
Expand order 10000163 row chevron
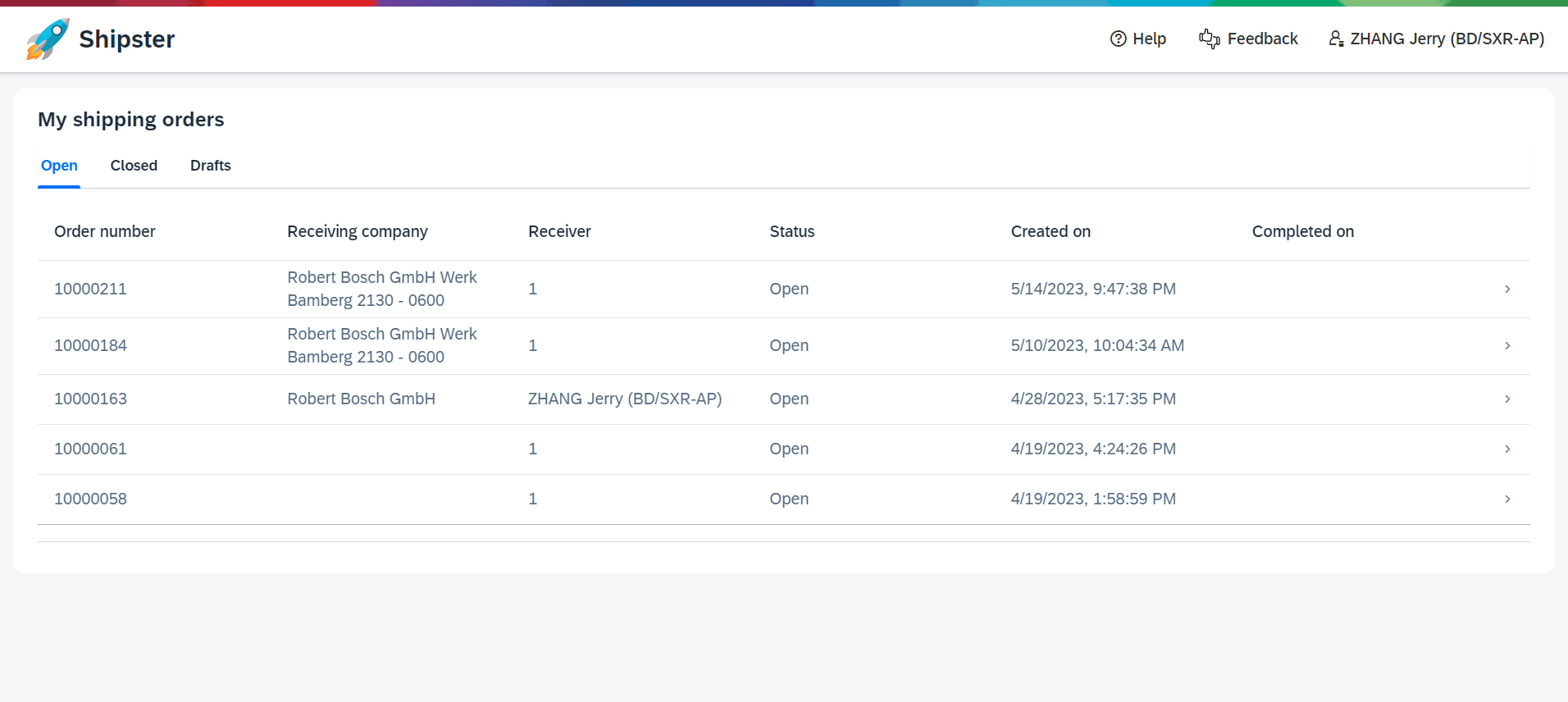pyautogui.click(x=1507, y=399)
